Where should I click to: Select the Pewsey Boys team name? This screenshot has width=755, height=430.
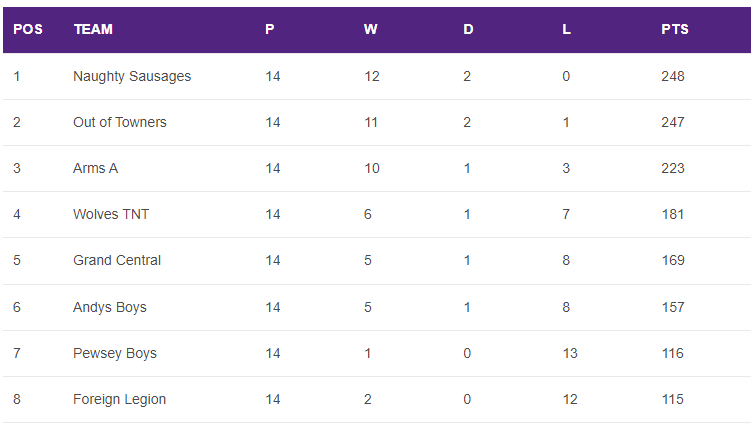(115, 353)
